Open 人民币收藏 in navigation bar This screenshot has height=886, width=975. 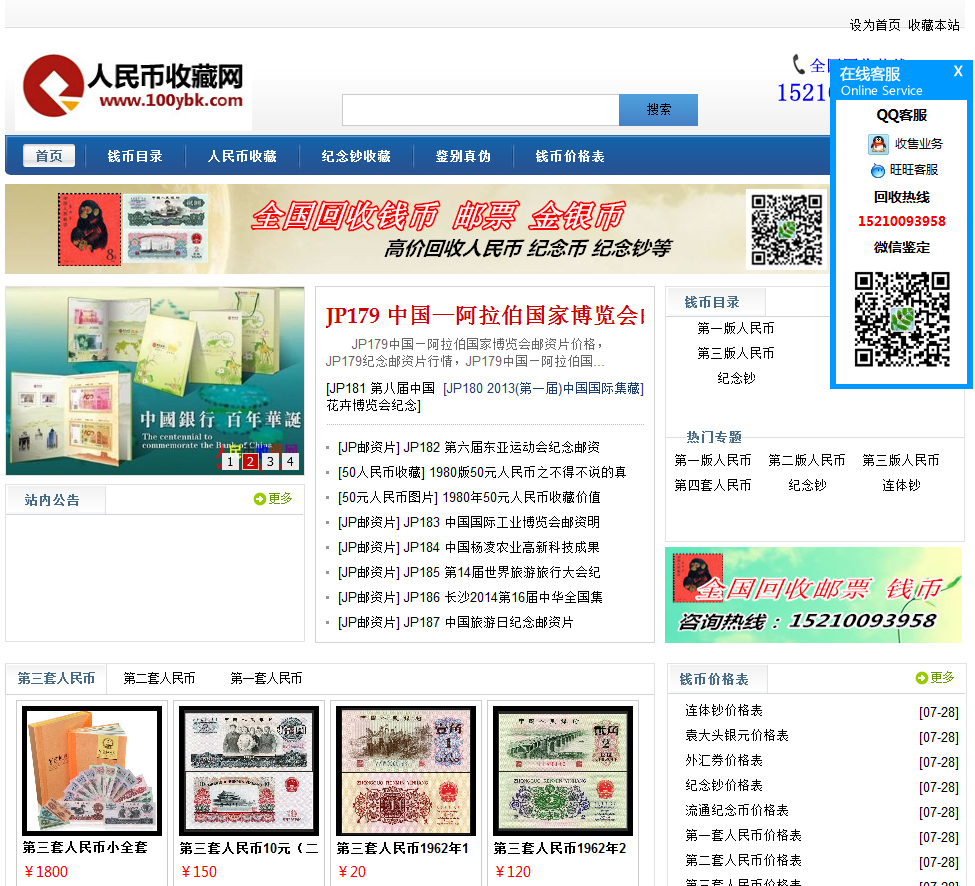(x=242, y=156)
